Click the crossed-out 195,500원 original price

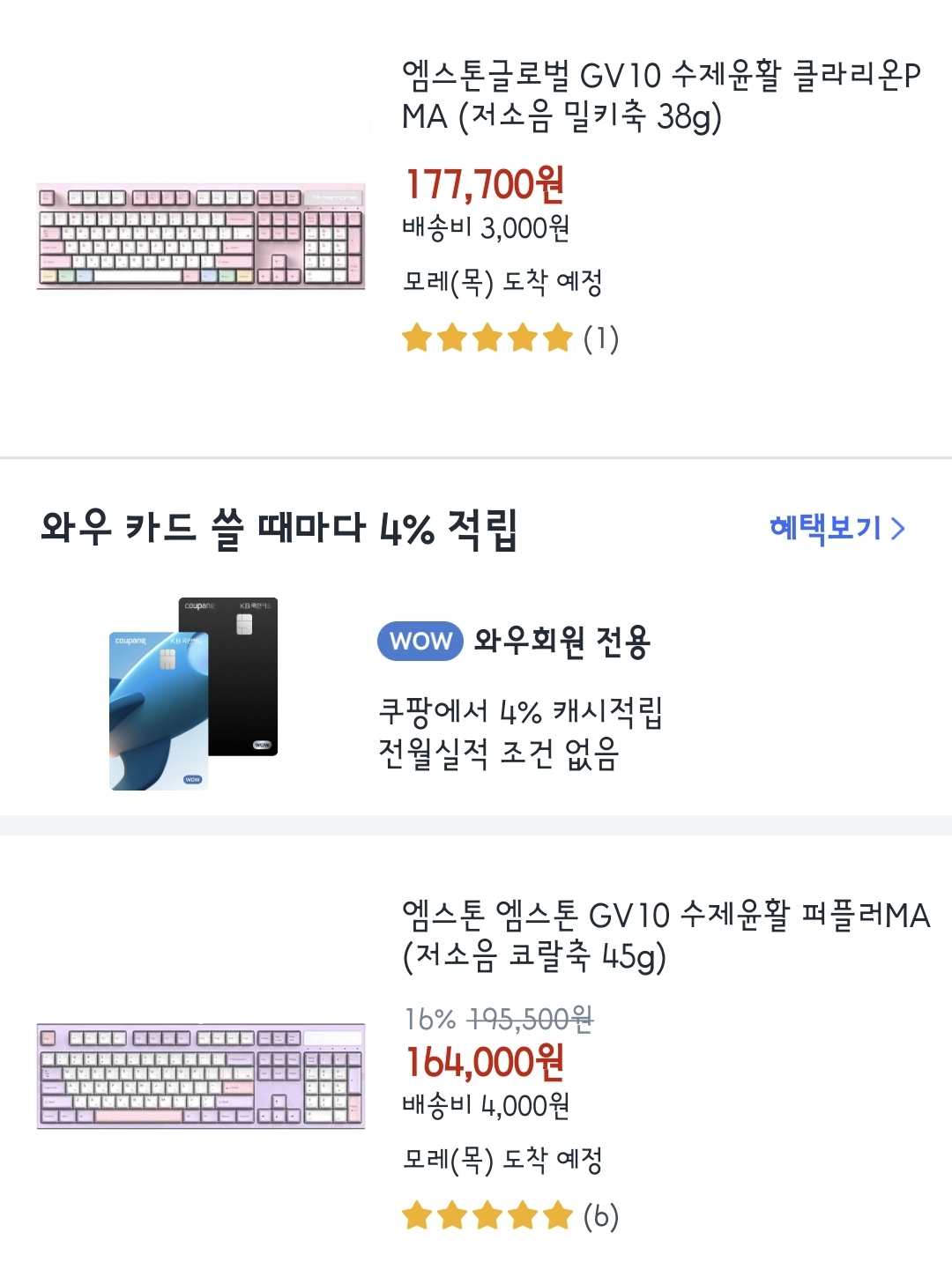530,1020
